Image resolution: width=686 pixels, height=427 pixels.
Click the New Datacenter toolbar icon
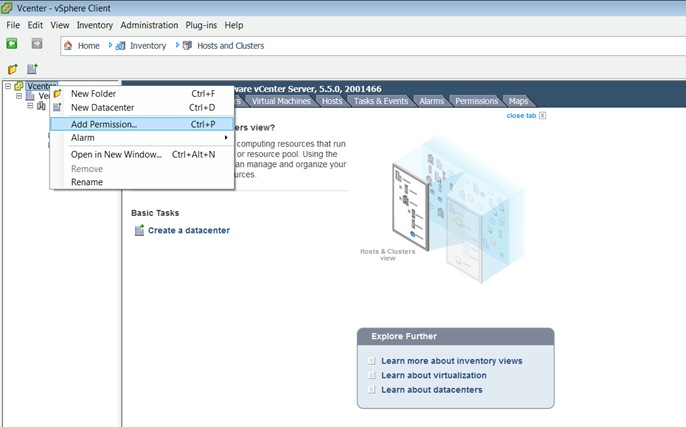click(x=32, y=69)
